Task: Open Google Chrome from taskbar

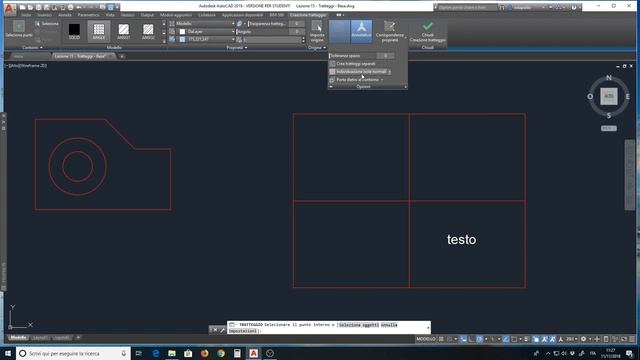Action: pyautogui.click(x=221, y=353)
